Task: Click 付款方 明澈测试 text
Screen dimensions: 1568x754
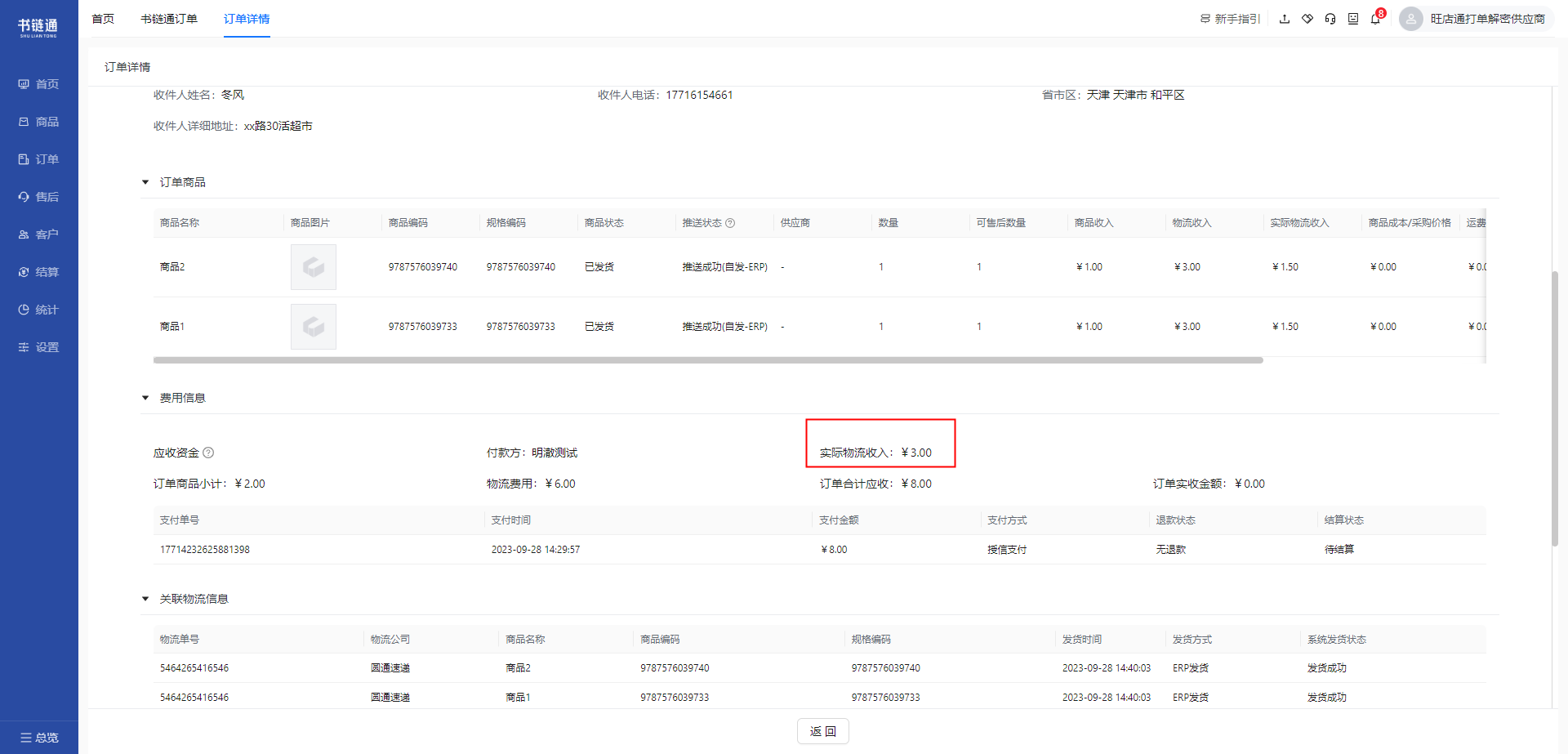Action: [x=532, y=453]
